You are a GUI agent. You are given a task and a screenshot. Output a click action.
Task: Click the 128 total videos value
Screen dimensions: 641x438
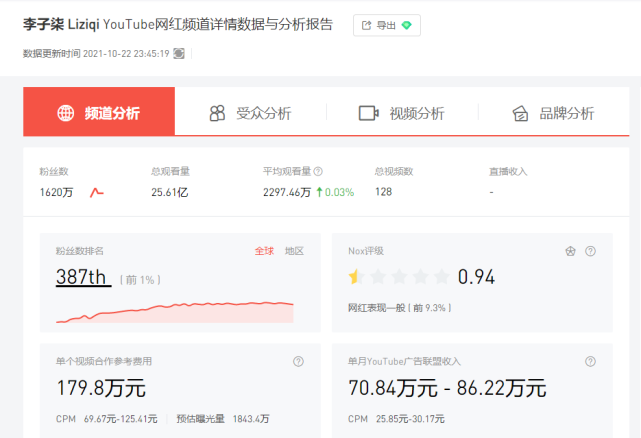[x=383, y=192]
